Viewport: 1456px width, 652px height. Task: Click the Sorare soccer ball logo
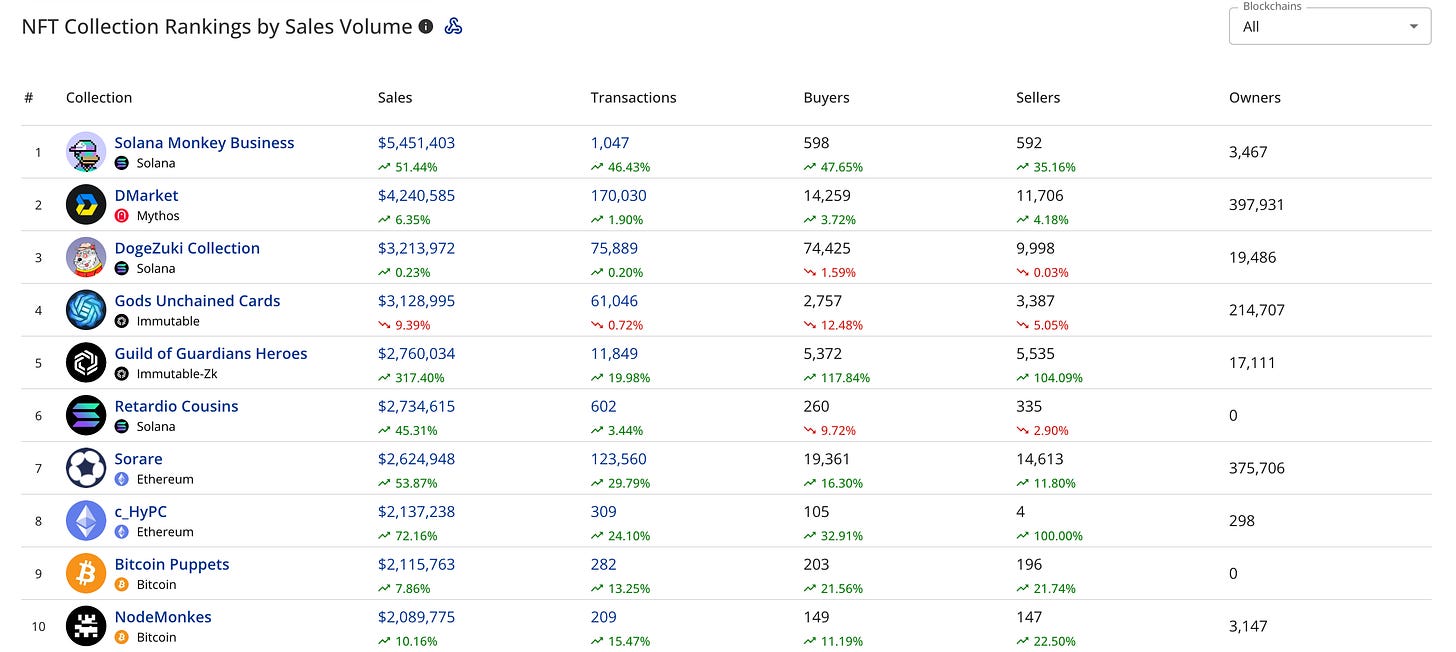[x=86, y=468]
